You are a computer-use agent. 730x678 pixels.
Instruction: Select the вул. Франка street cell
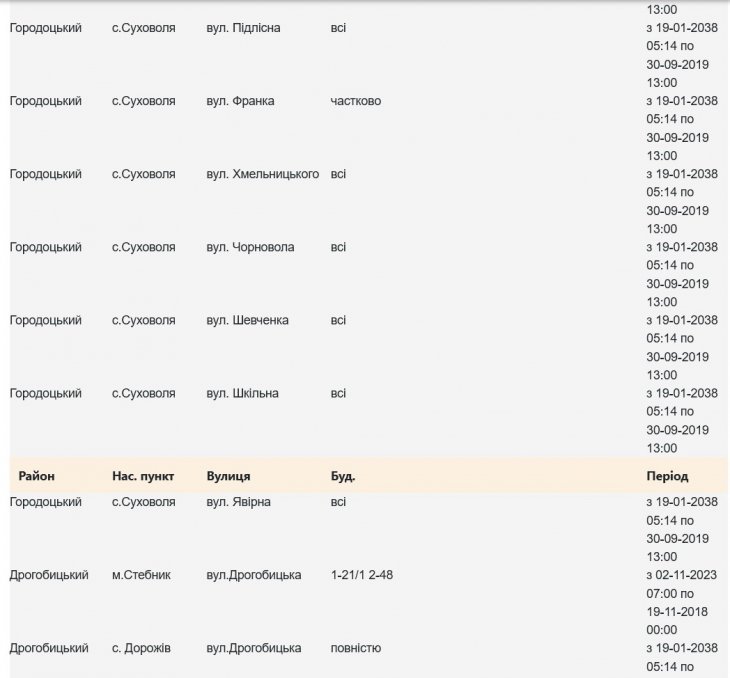coord(240,101)
